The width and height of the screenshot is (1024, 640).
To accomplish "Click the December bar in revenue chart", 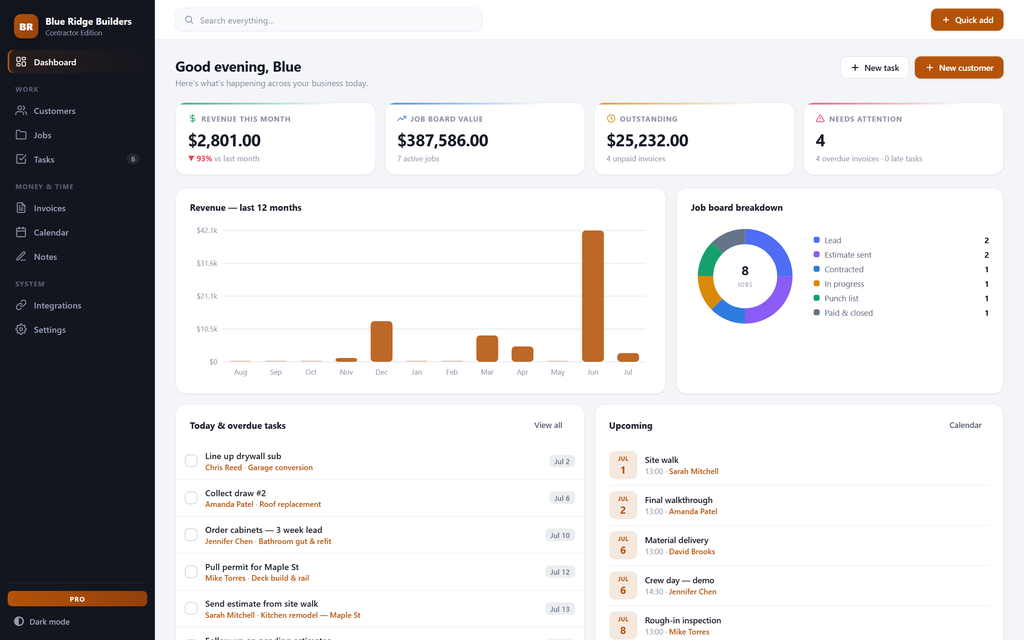I will [x=381, y=342].
